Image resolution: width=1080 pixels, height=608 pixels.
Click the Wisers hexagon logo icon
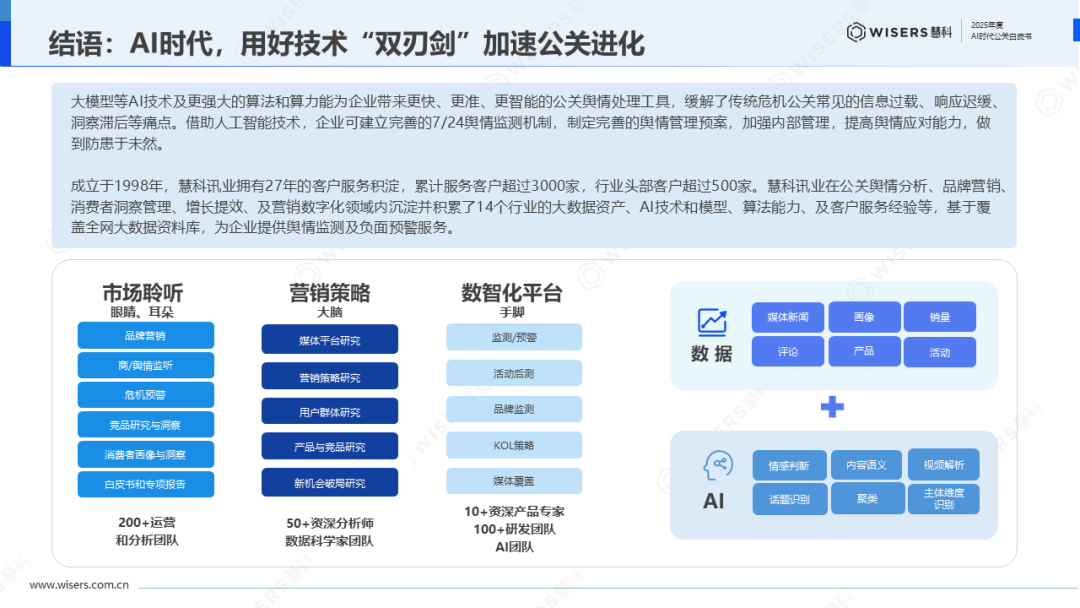[856, 32]
